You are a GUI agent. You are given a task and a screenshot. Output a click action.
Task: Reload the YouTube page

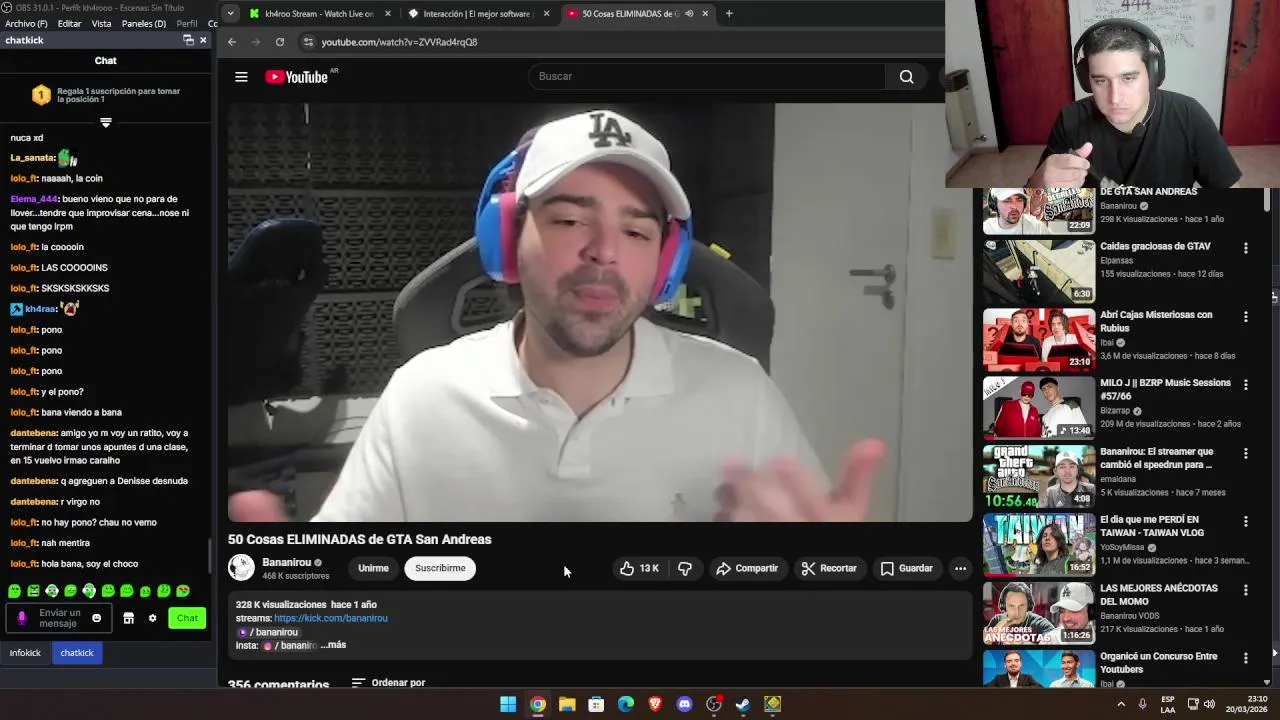[x=280, y=42]
